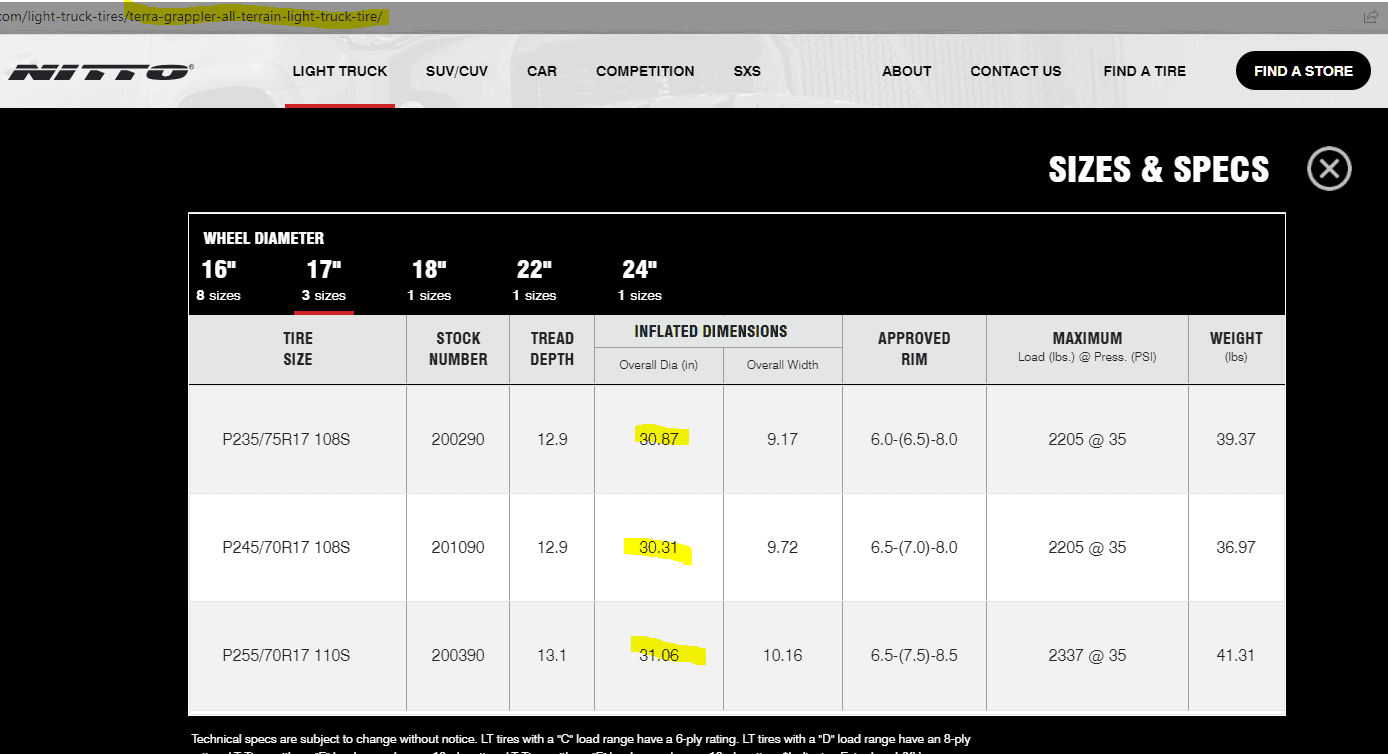Click tread depth value 13.1
Image resolution: width=1388 pixels, height=754 pixels.
[552, 655]
